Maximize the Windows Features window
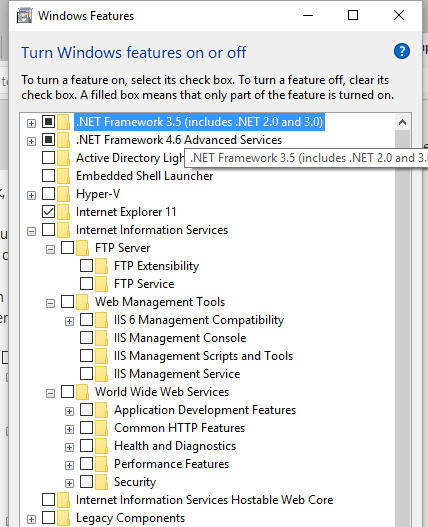428x527 pixels. [353, 15]
